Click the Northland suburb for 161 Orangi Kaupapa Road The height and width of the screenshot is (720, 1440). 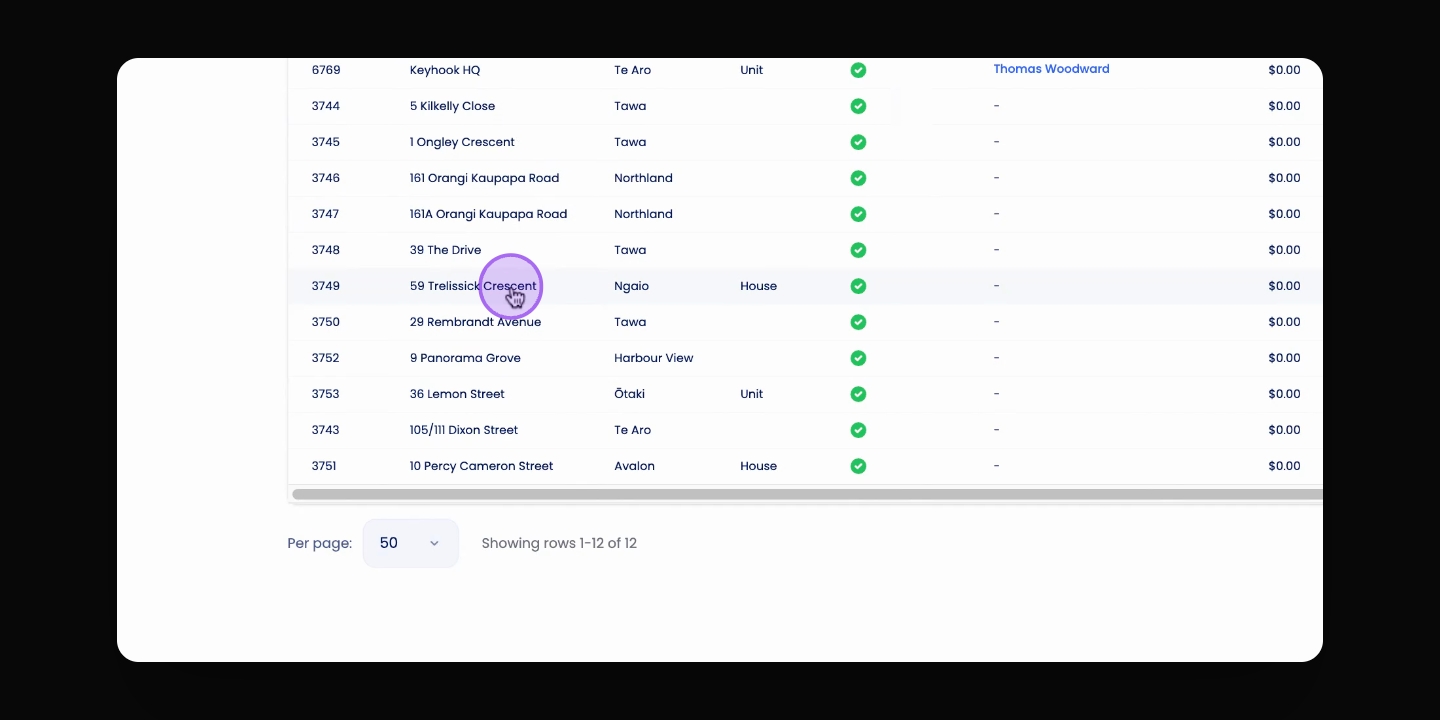coord(643,178)
